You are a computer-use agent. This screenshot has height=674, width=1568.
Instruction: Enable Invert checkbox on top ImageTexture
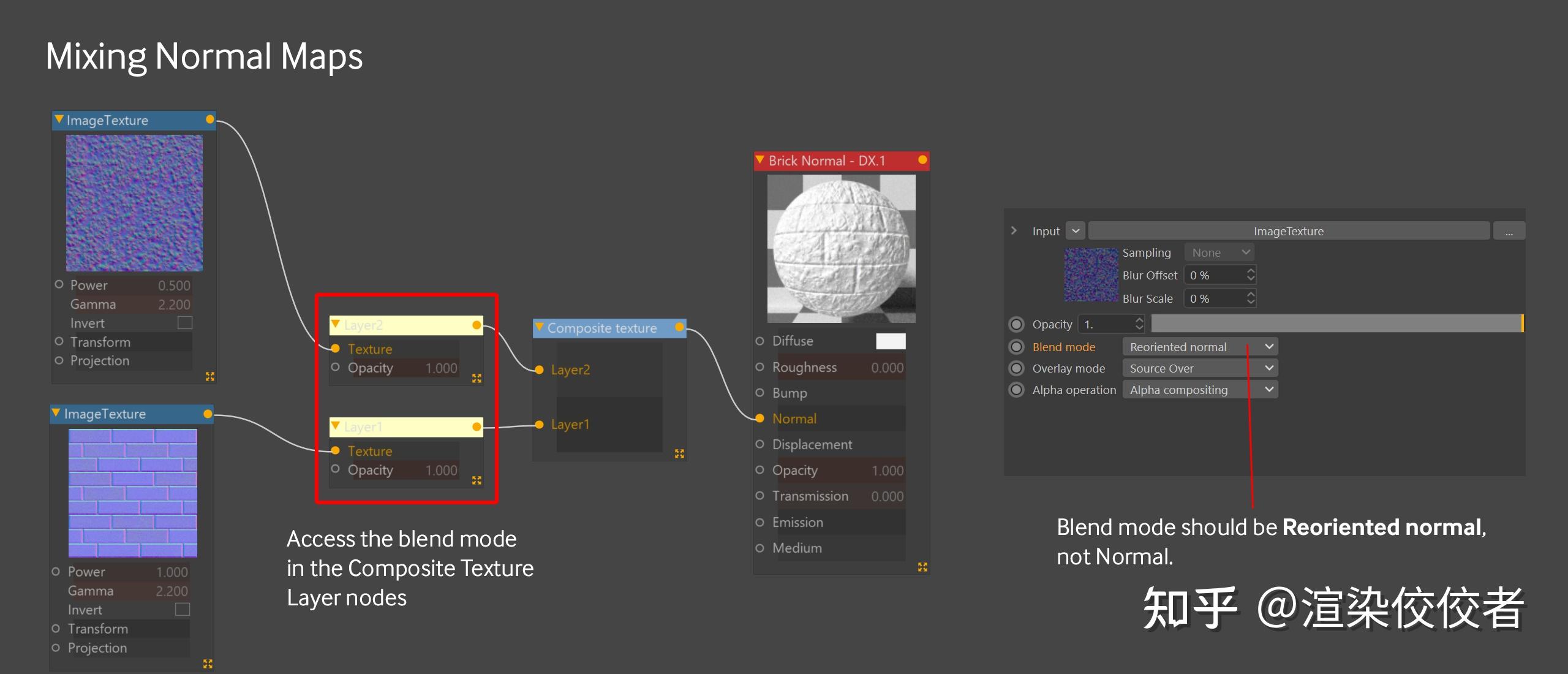coord(184,323)
